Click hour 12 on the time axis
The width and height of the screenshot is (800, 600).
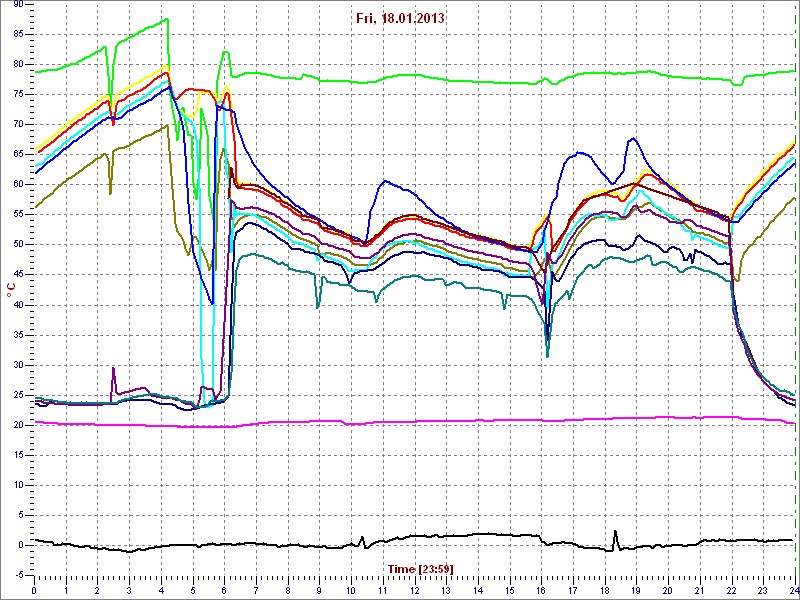coord(414,590)
